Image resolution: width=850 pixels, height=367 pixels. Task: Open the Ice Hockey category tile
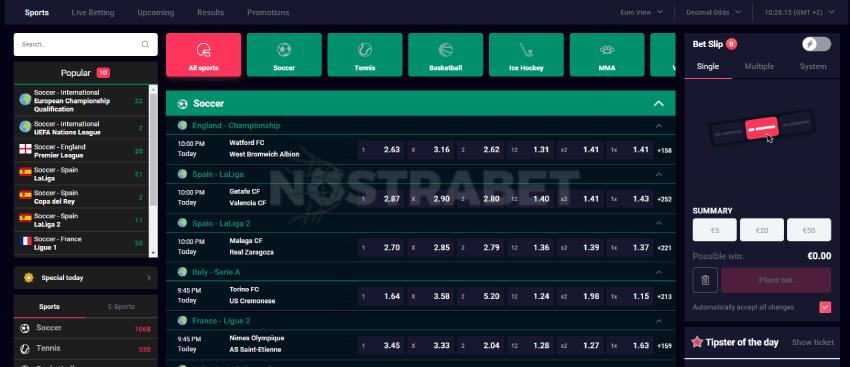coord(526,55)
